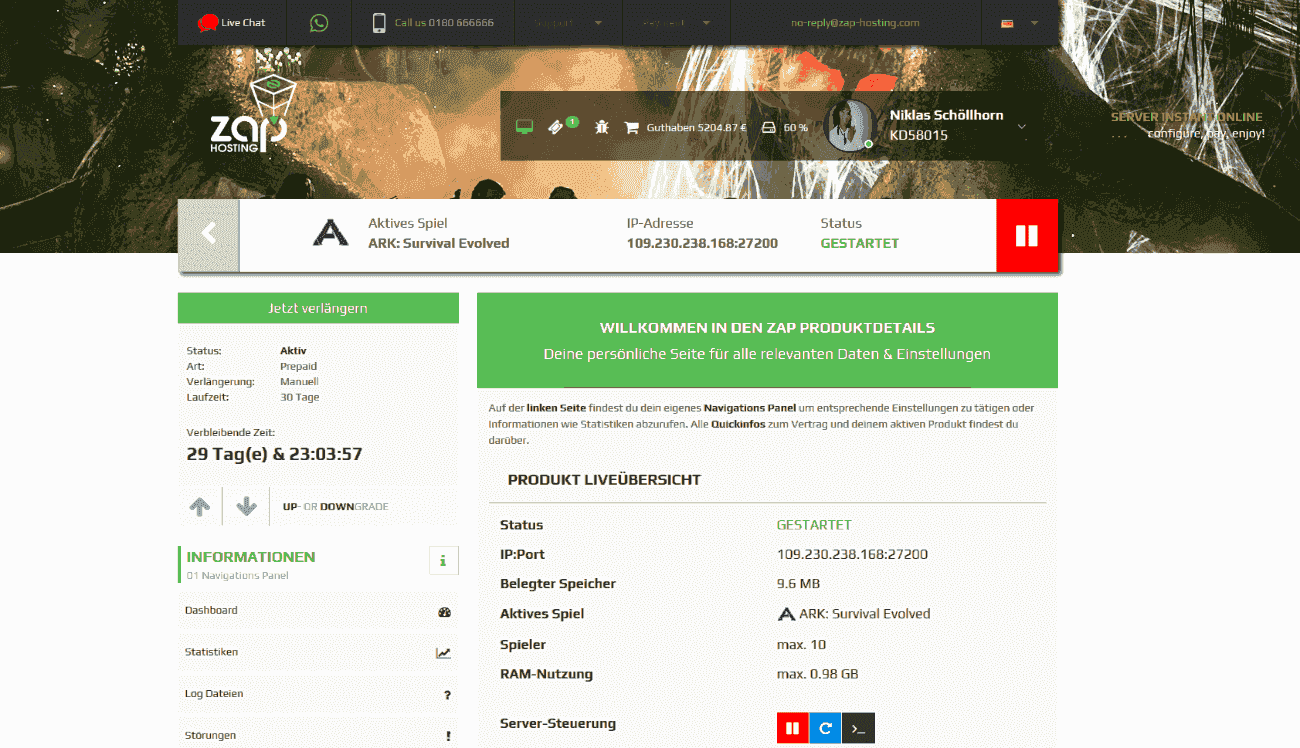Click the WhatsApp icon

tap(319, 22)
